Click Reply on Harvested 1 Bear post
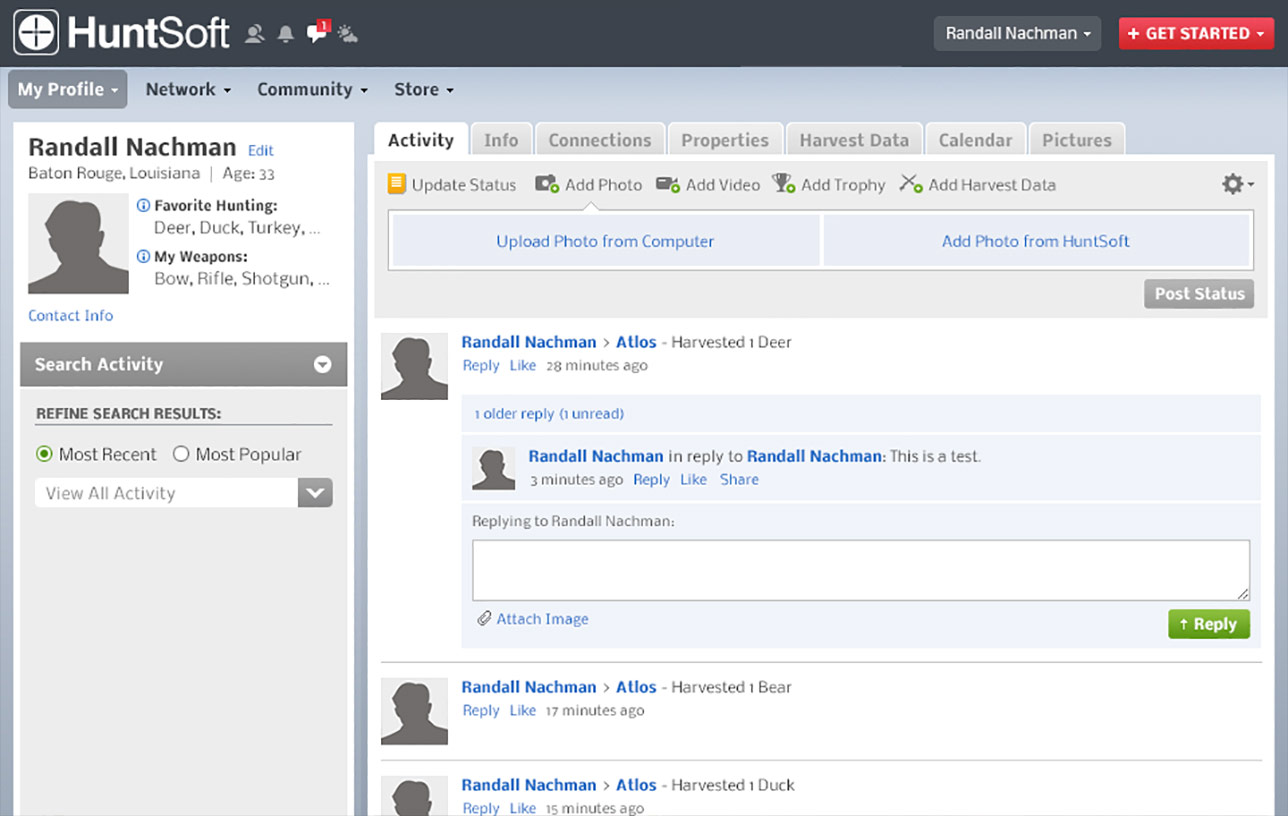 tap(481, 710)
